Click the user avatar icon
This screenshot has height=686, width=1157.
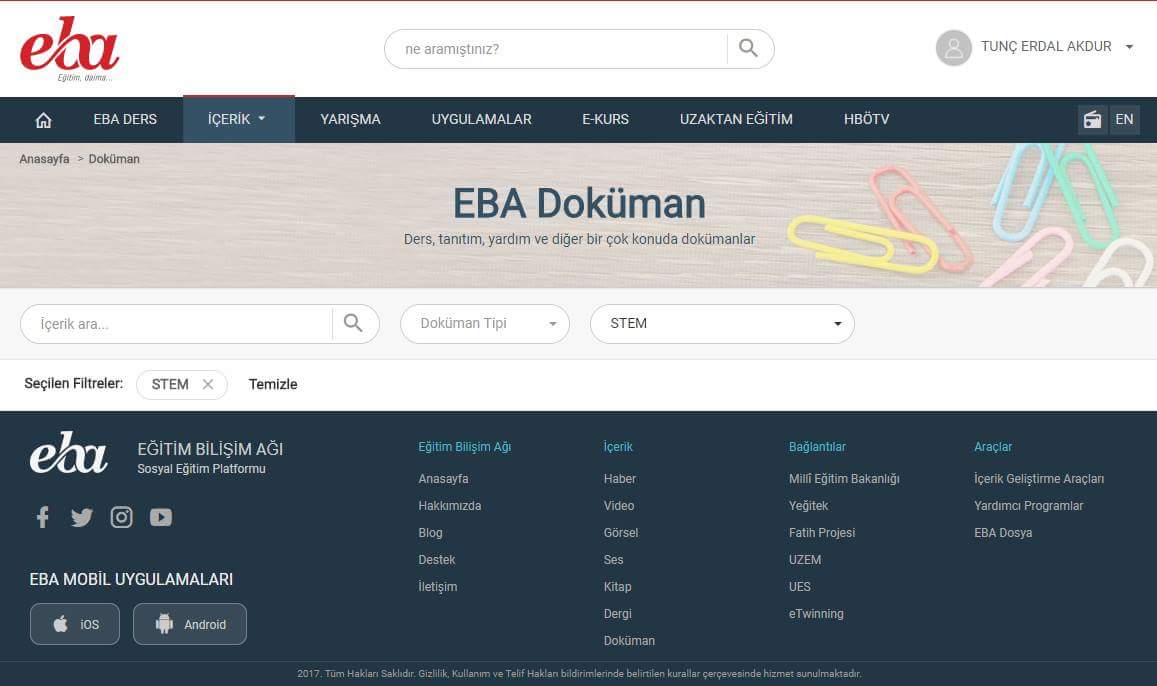click(953, 48)
